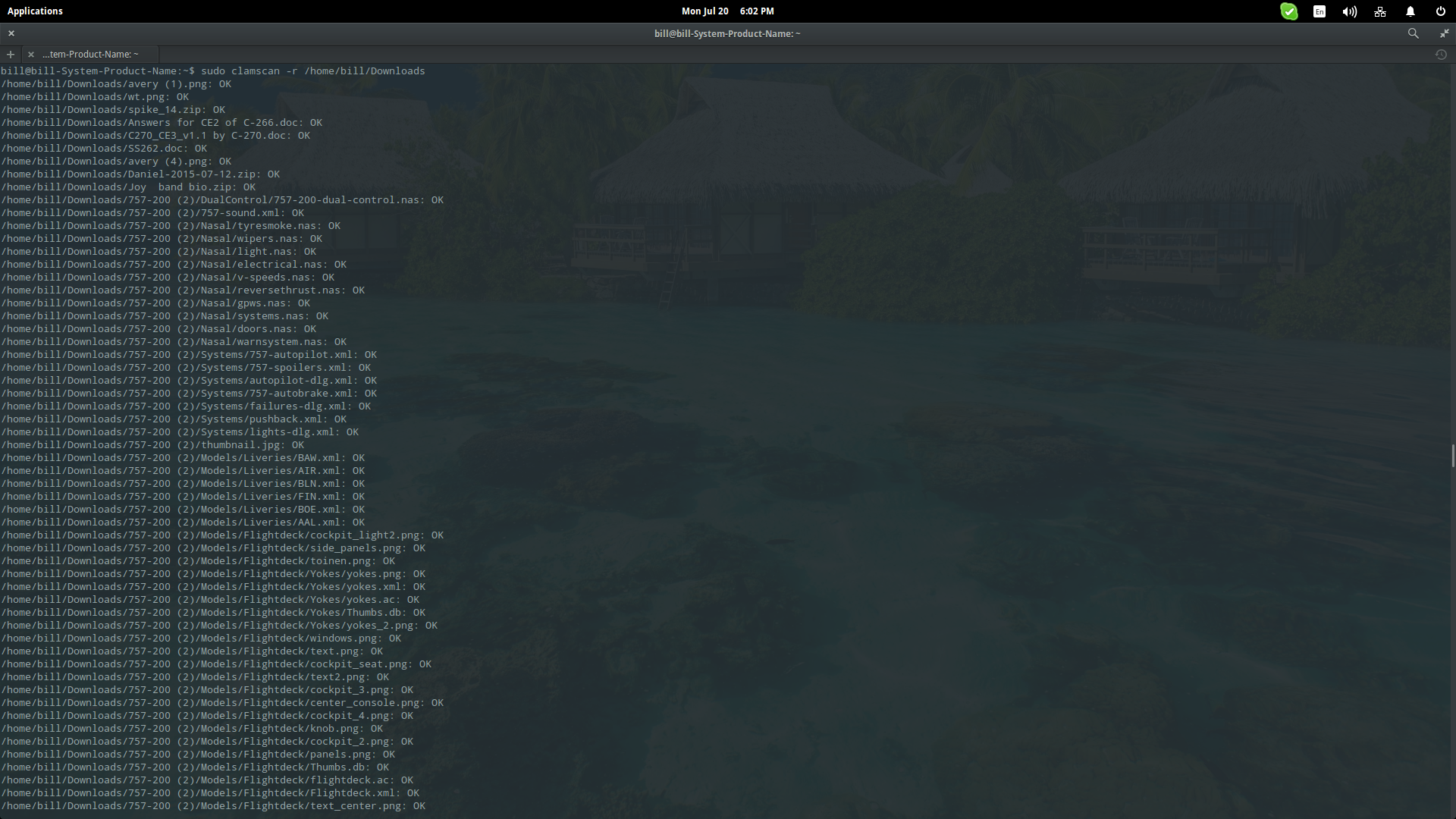Click the Nasal/electrical.nas line
This screenshot has height=819, width=1456.
pos(174,264)
